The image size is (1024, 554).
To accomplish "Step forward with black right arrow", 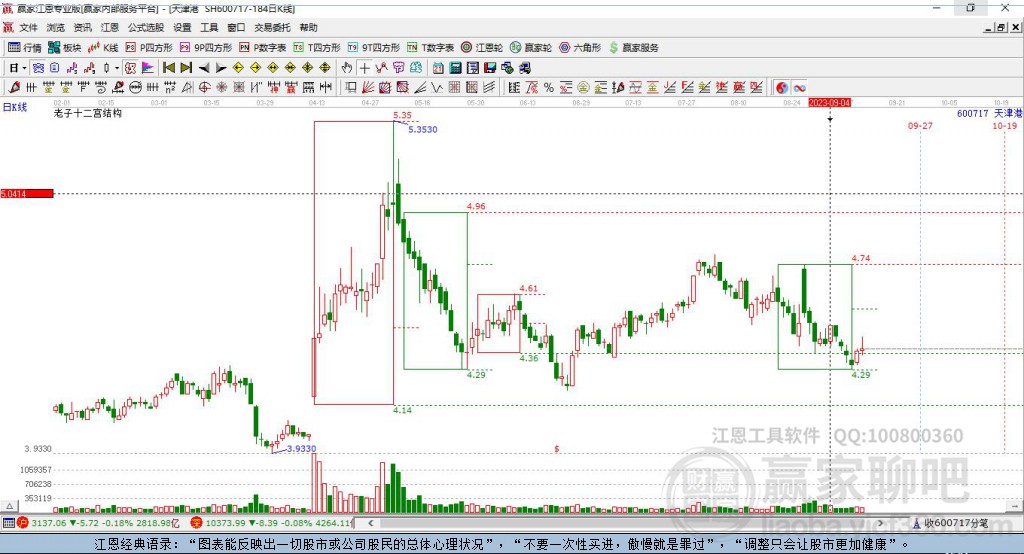I will [221, 68].
